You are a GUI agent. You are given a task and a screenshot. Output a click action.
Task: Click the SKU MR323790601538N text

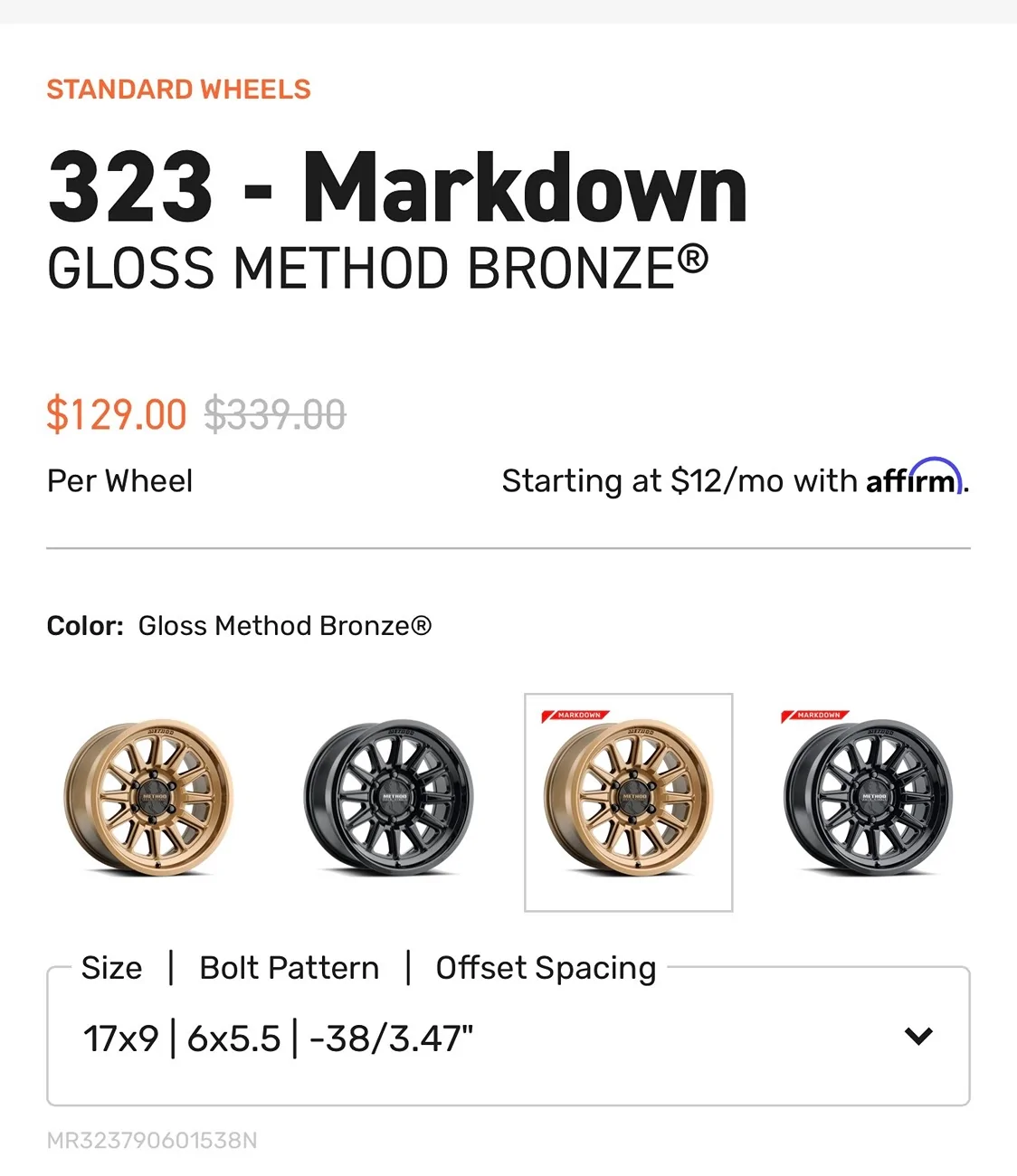152,1141
